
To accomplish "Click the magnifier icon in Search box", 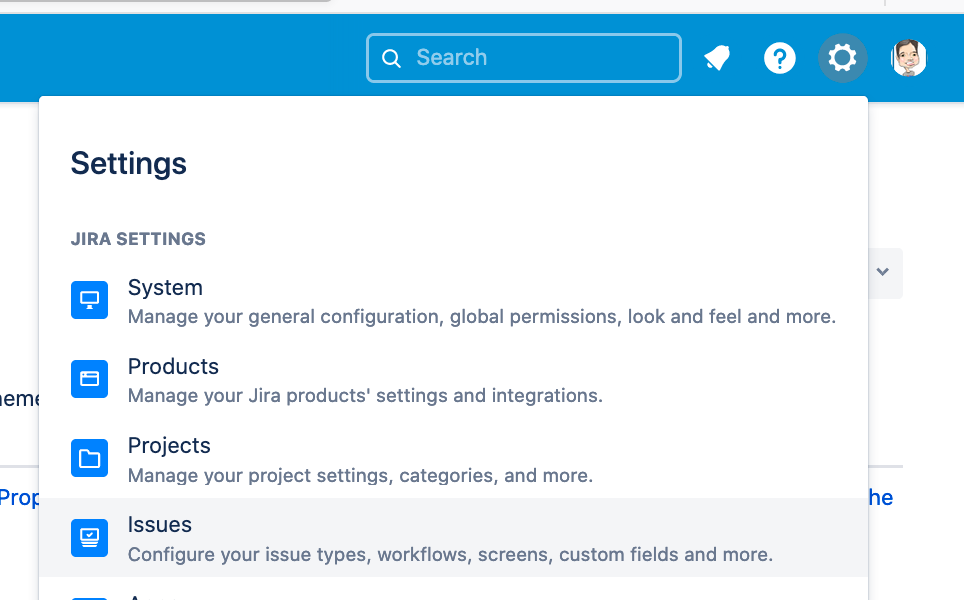I will [391, 58].
